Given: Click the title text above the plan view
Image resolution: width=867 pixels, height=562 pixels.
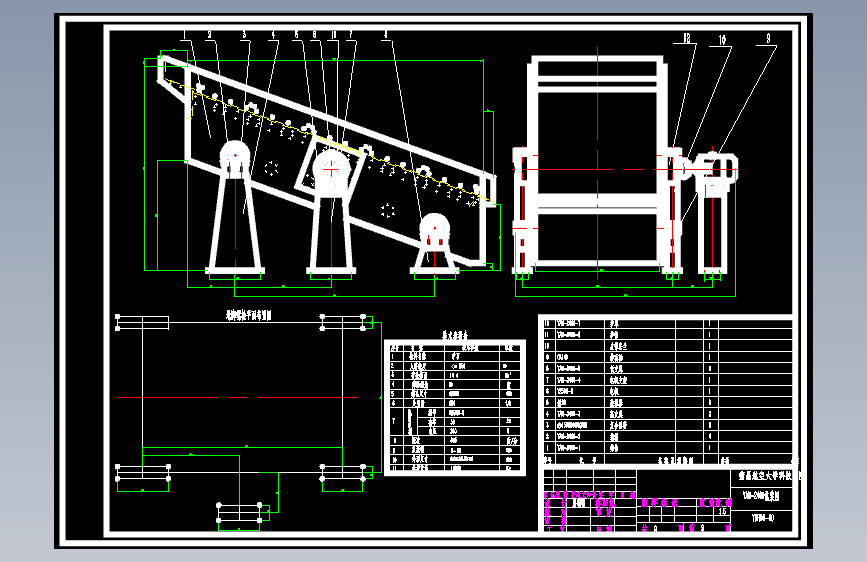Looking at the screenshot, I should (x=249, y=316).
